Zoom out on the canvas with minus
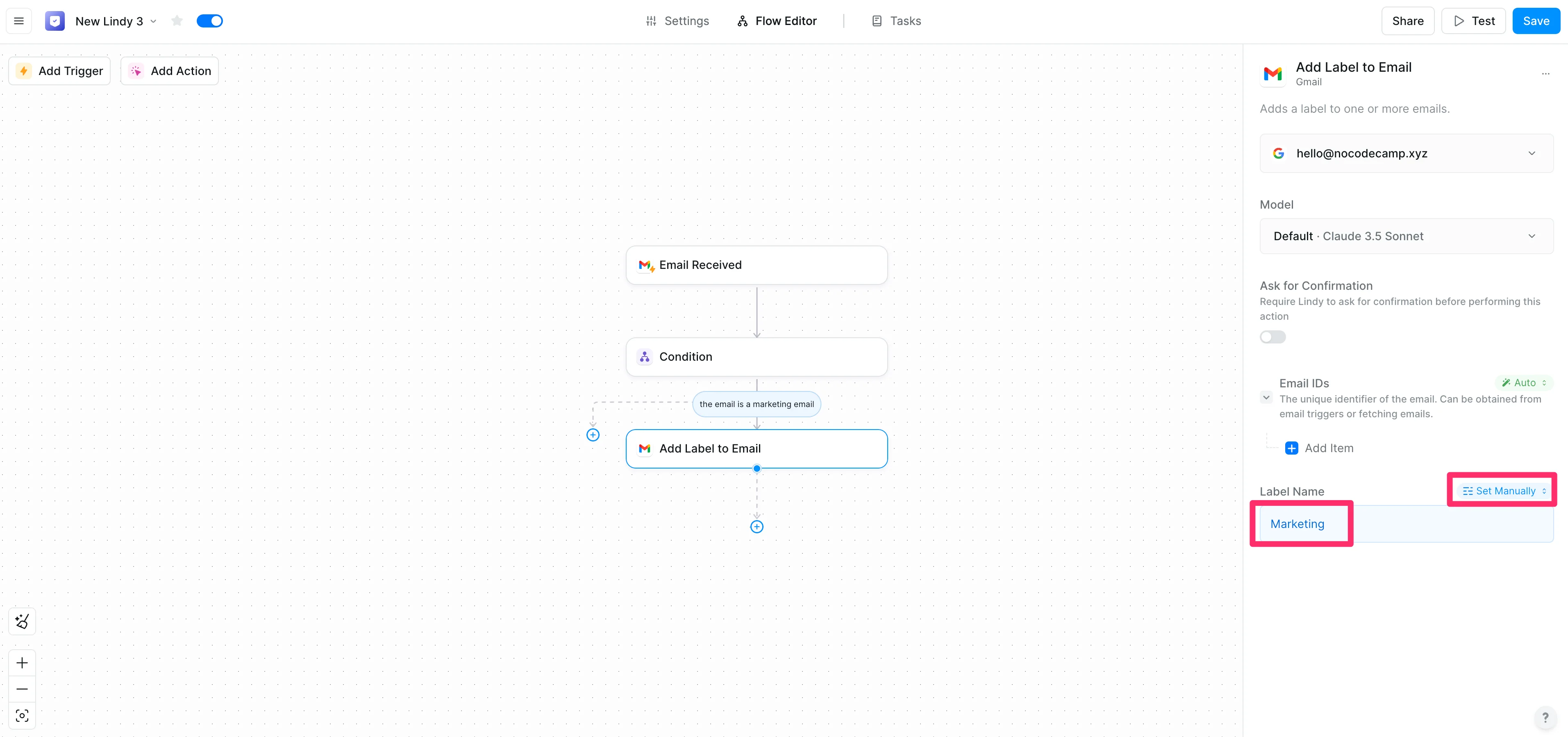 (22, 689)
